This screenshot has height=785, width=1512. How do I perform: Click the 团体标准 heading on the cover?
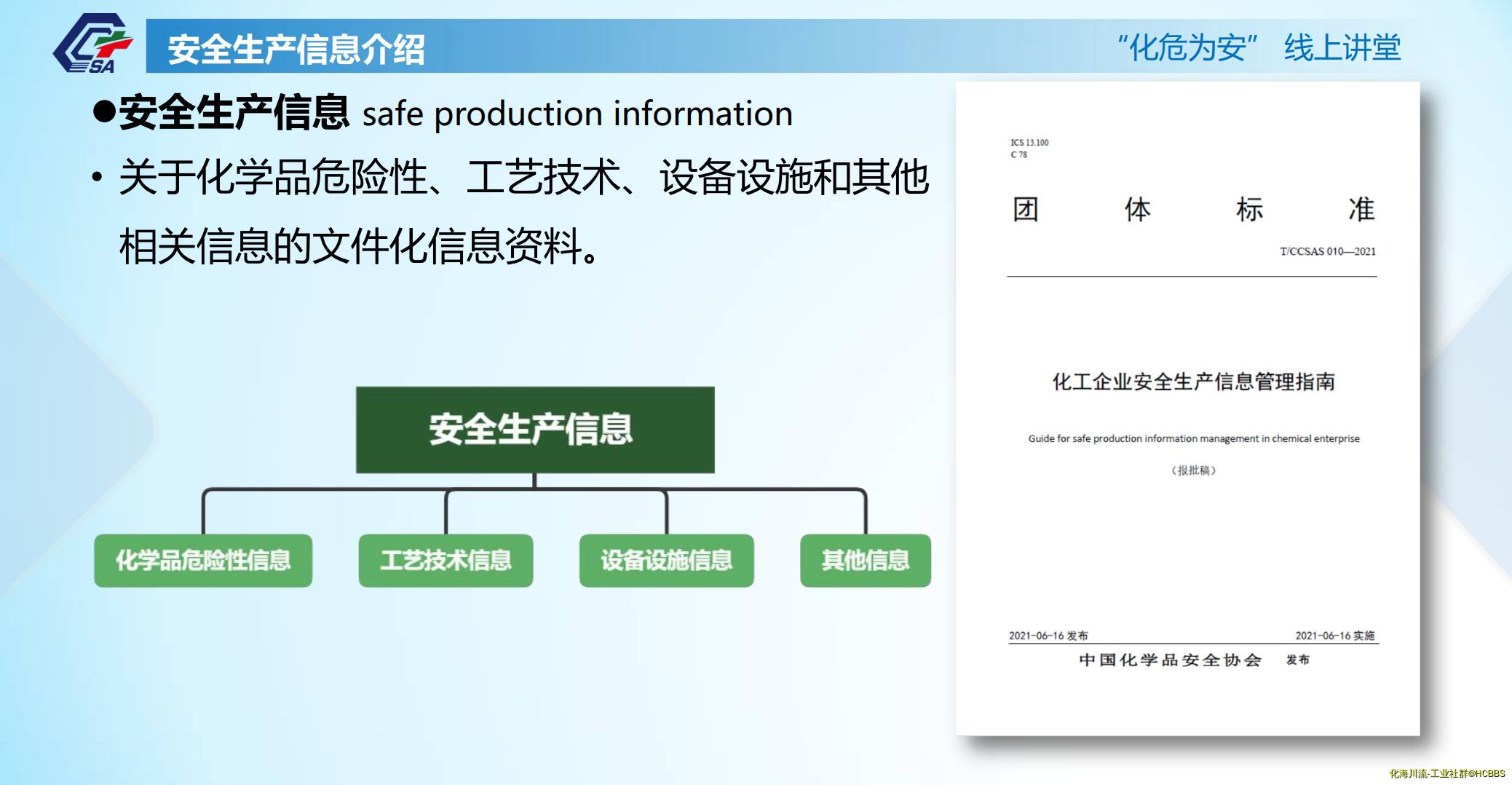pos(1193,210)
